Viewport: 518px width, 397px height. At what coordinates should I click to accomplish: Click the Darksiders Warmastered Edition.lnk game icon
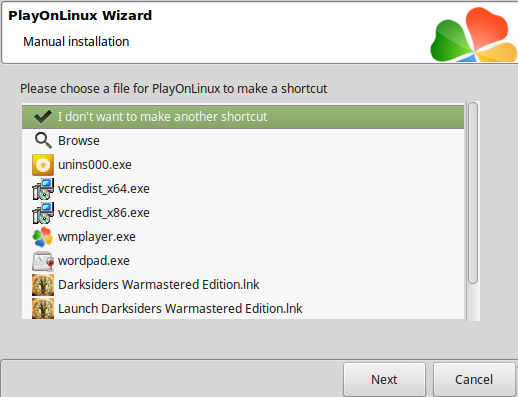pos(43,285)
